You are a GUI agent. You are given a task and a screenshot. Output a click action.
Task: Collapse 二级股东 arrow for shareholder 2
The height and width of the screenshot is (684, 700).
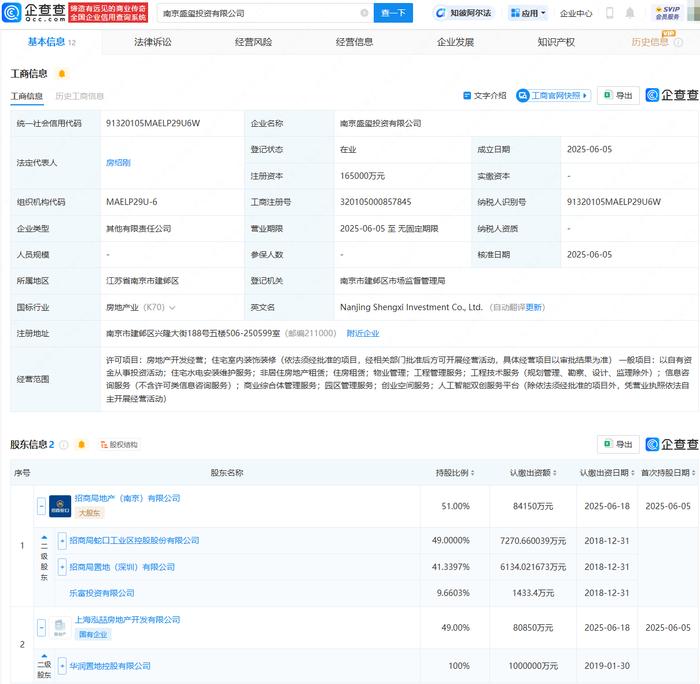44,656
